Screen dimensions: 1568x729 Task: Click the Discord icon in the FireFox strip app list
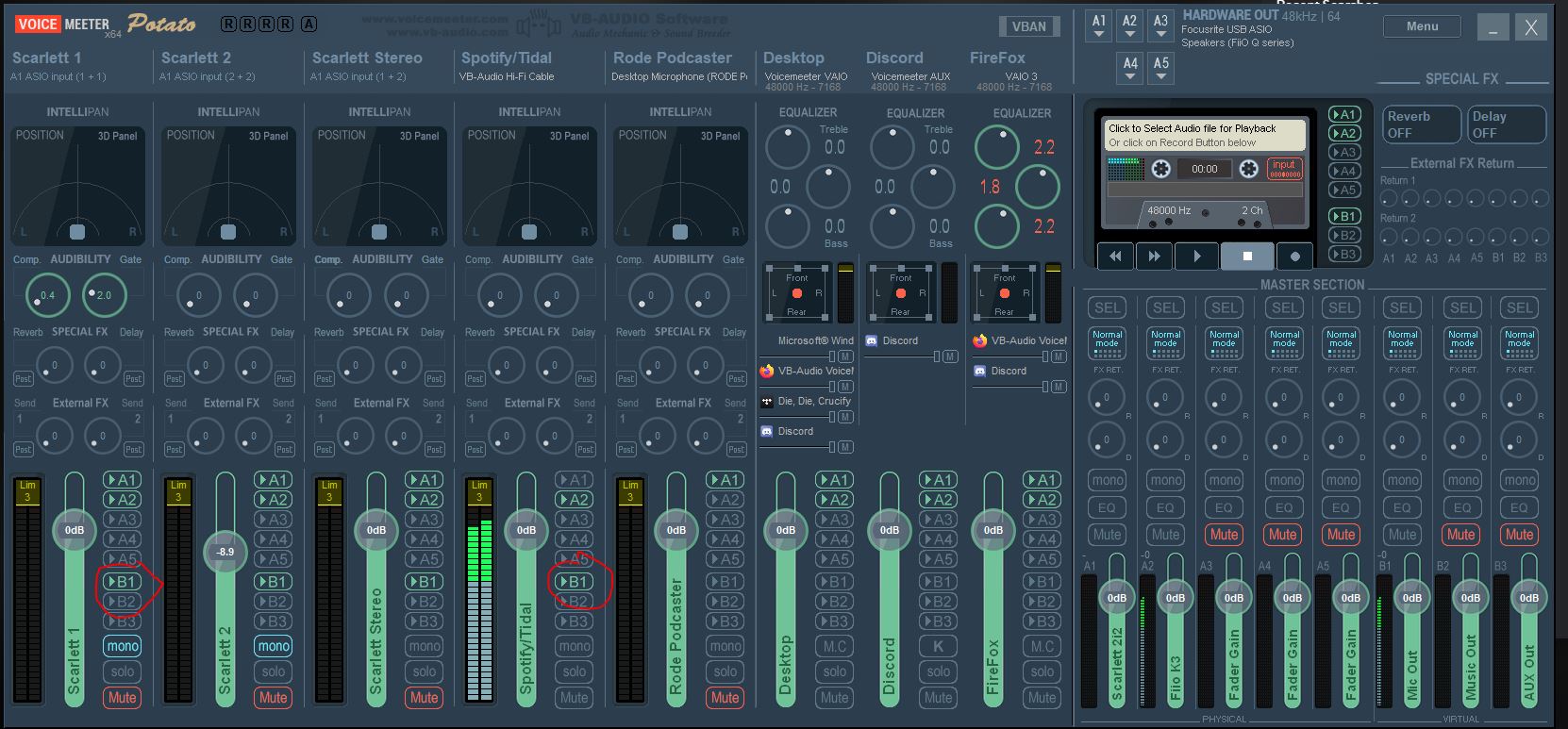click(x=980, y=371)
